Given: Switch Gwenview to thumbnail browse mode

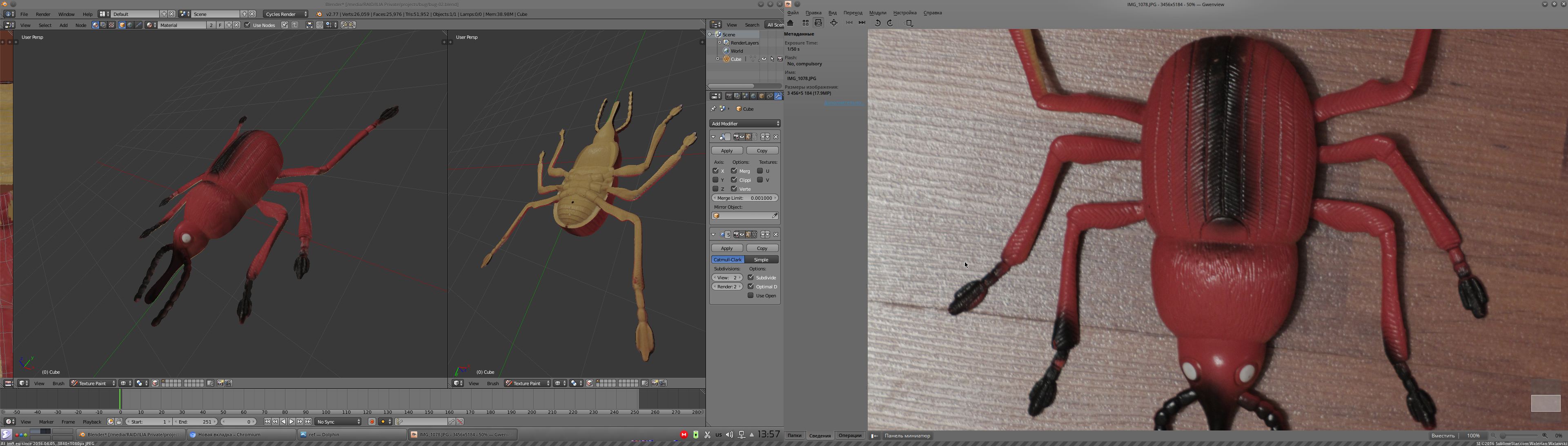Looking at the screenshot, I should click(805, 23).
